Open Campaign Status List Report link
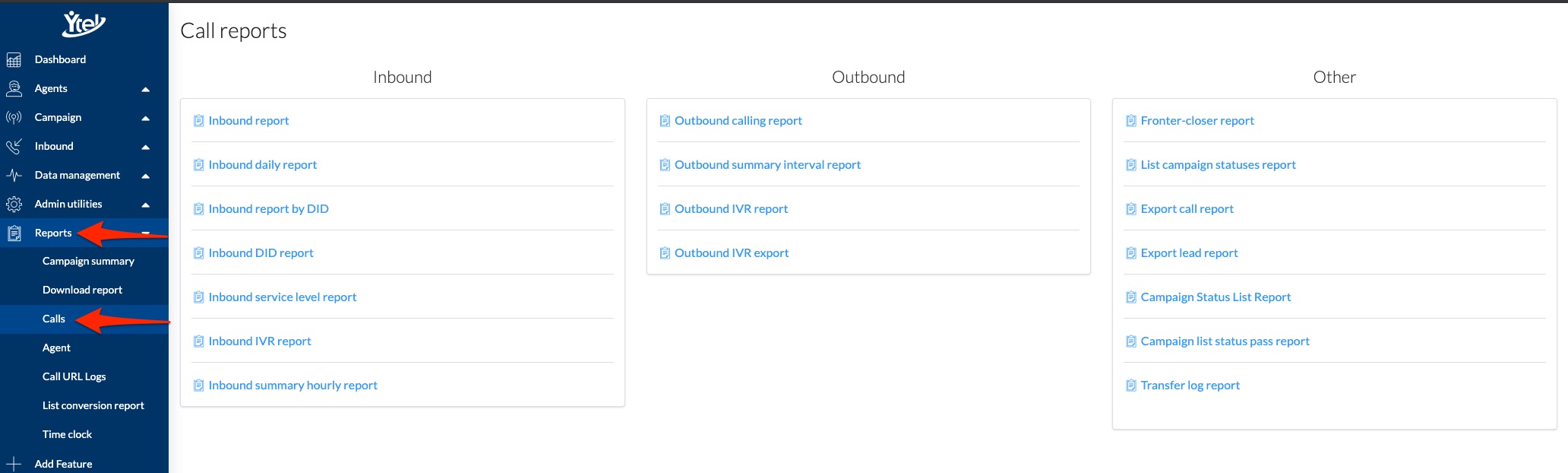 tap(1216, 297)
